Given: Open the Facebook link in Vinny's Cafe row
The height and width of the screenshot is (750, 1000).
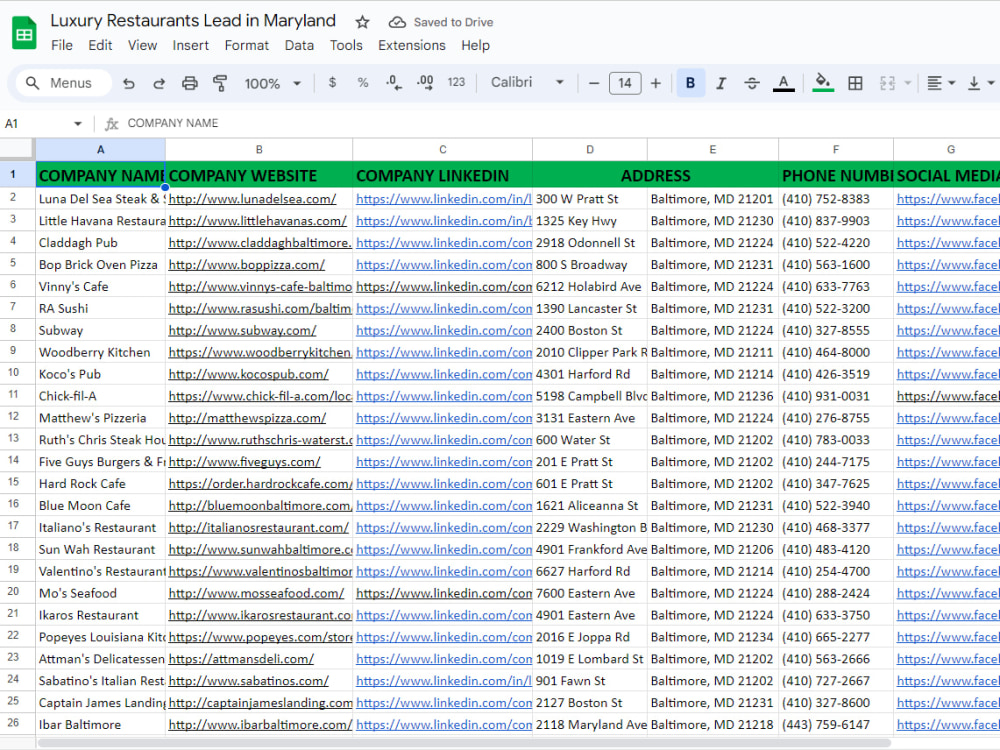Looking at the screenshot, I should 948,286.
